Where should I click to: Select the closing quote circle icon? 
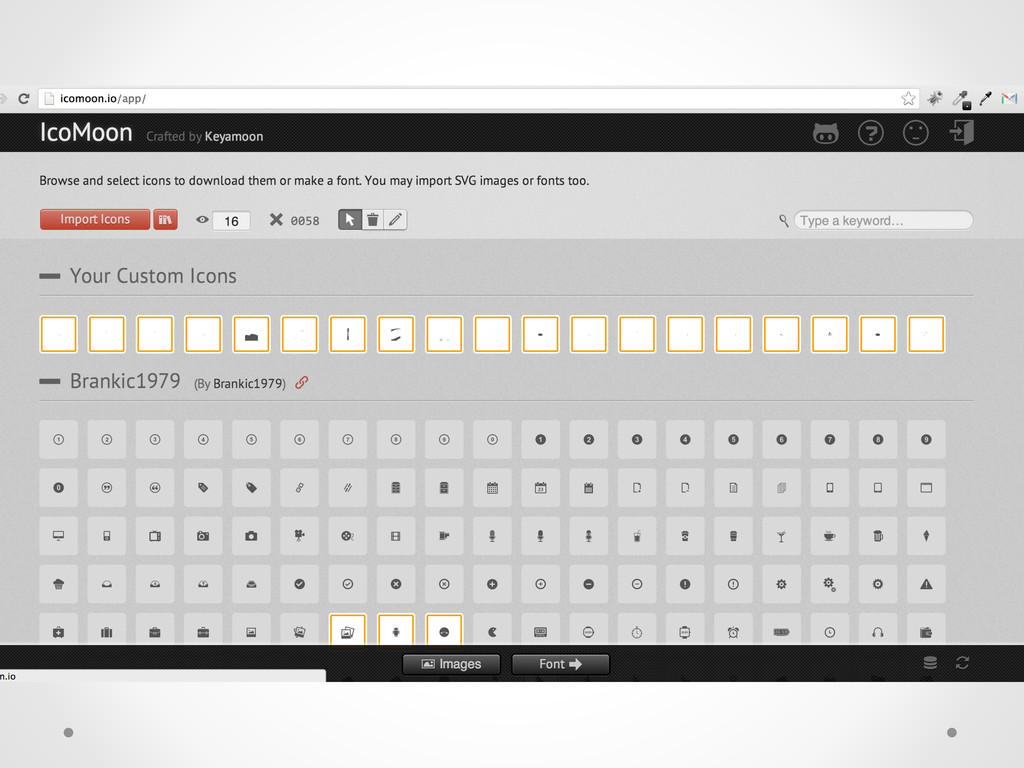tap(106, 488)
